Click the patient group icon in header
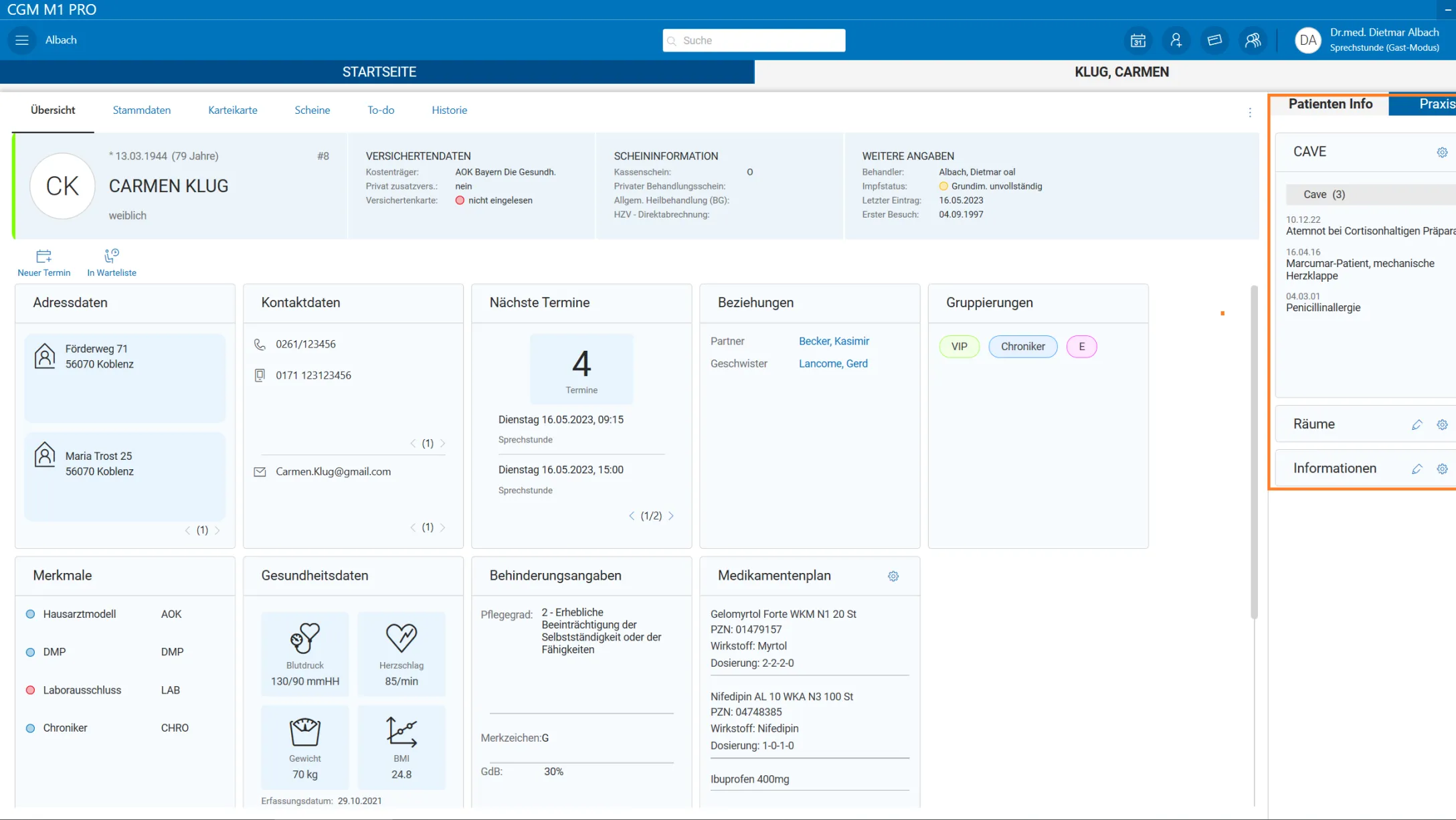This screenshot has width=1456, height=820. (x=1253, y=40)
